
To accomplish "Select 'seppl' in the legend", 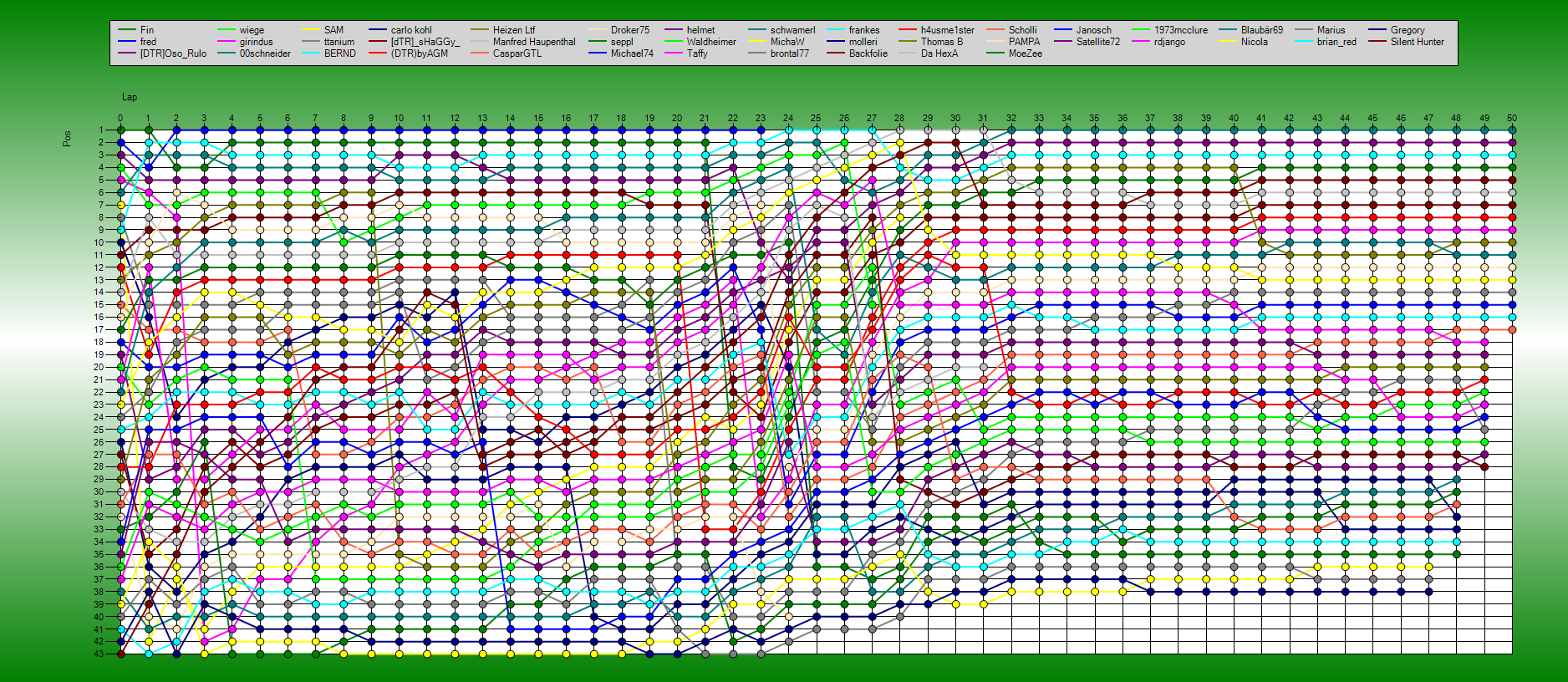I will click(611, 42).
